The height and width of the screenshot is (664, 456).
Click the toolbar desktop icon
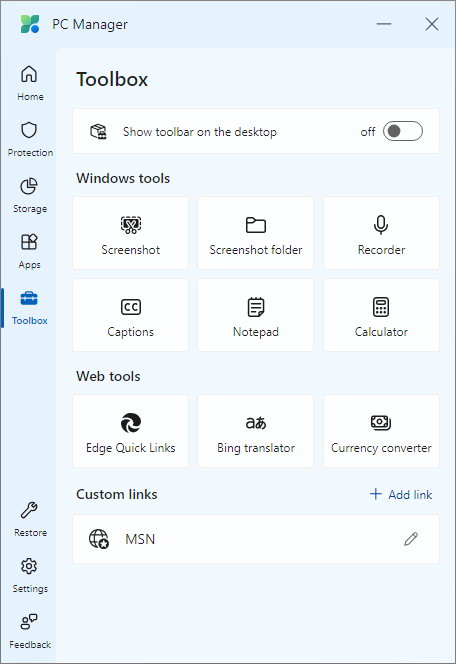point(98,132)
